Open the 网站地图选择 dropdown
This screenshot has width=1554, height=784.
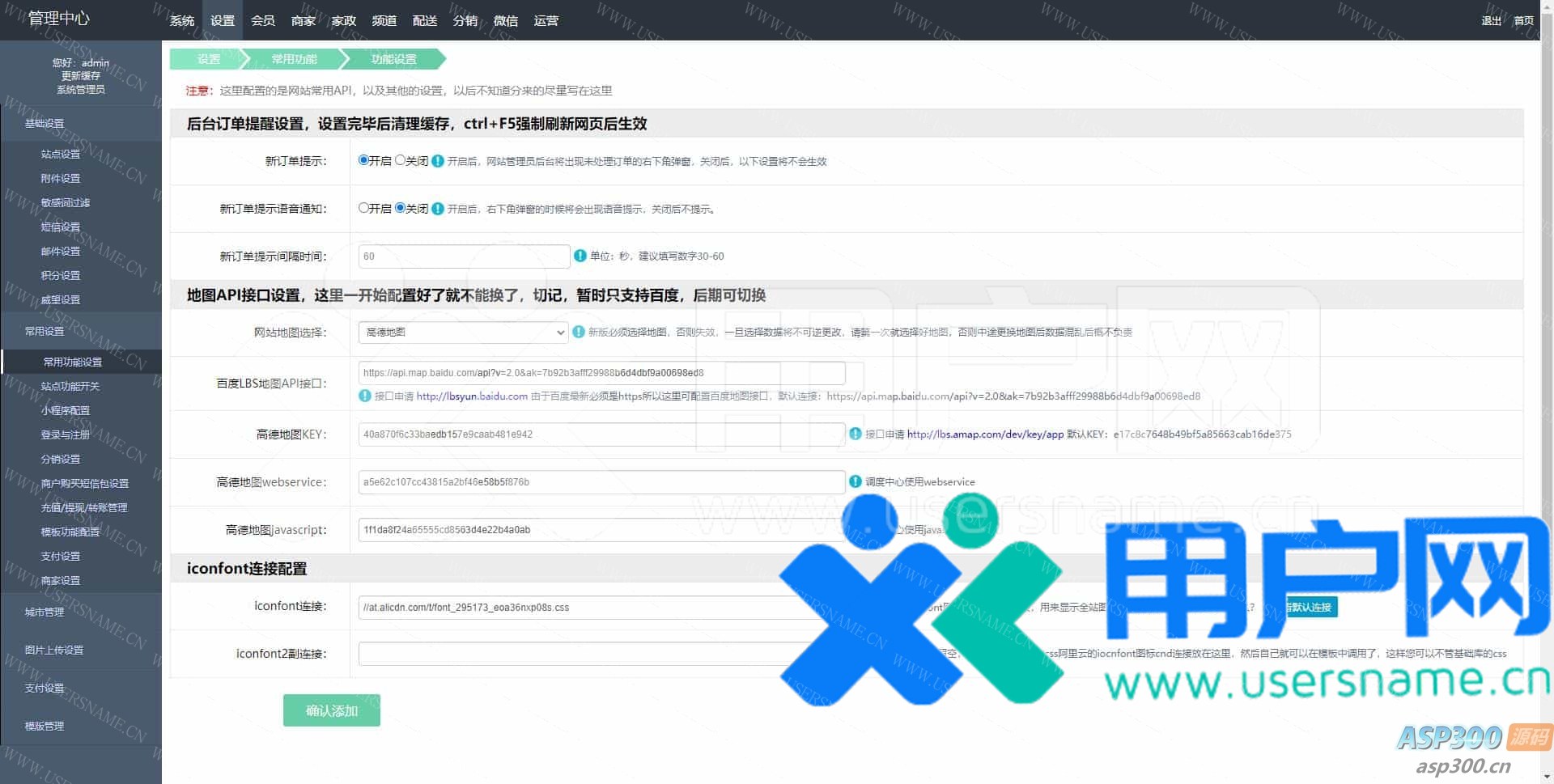463,333
